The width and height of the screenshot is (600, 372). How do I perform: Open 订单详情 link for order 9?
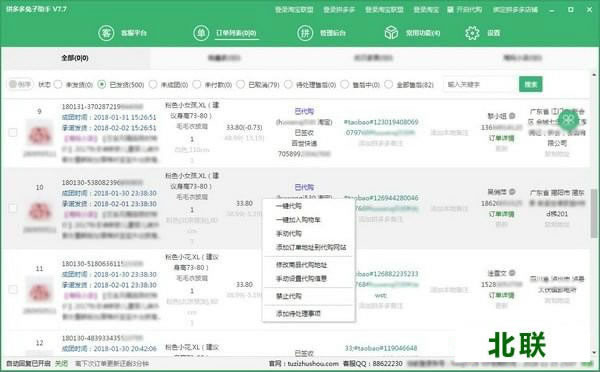point(501,138)
